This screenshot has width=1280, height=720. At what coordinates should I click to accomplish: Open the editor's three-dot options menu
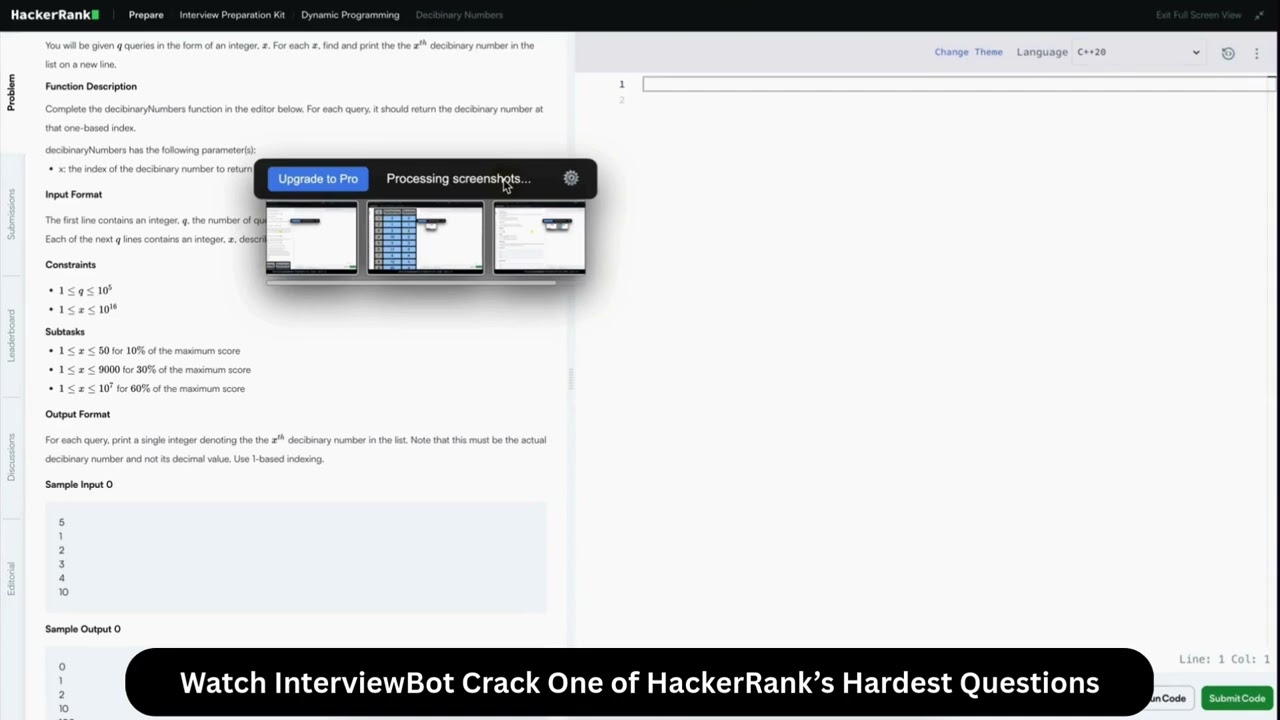pyautogui.click(x=1257, y=53)
